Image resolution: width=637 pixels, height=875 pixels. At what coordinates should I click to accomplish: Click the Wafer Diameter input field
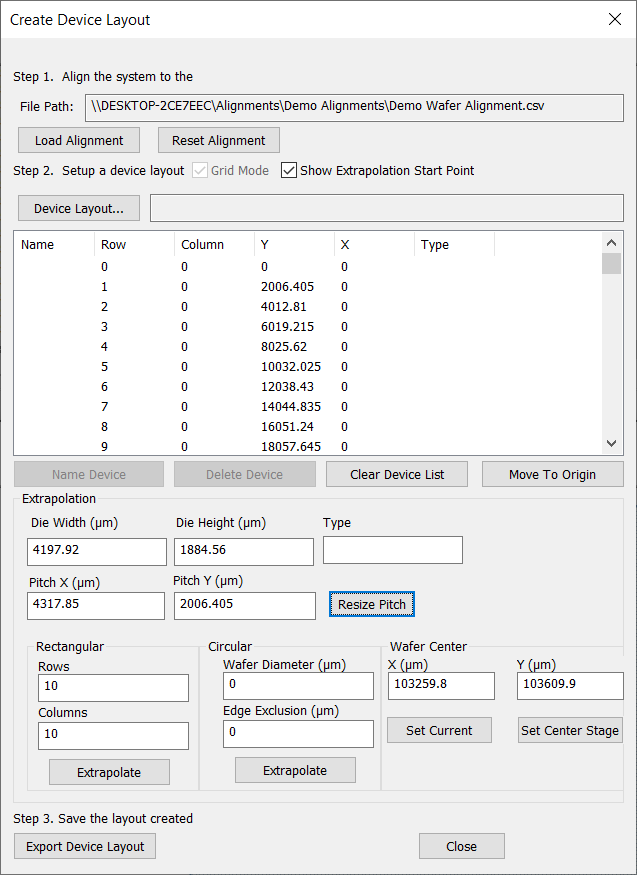click(x=298, y=686)
